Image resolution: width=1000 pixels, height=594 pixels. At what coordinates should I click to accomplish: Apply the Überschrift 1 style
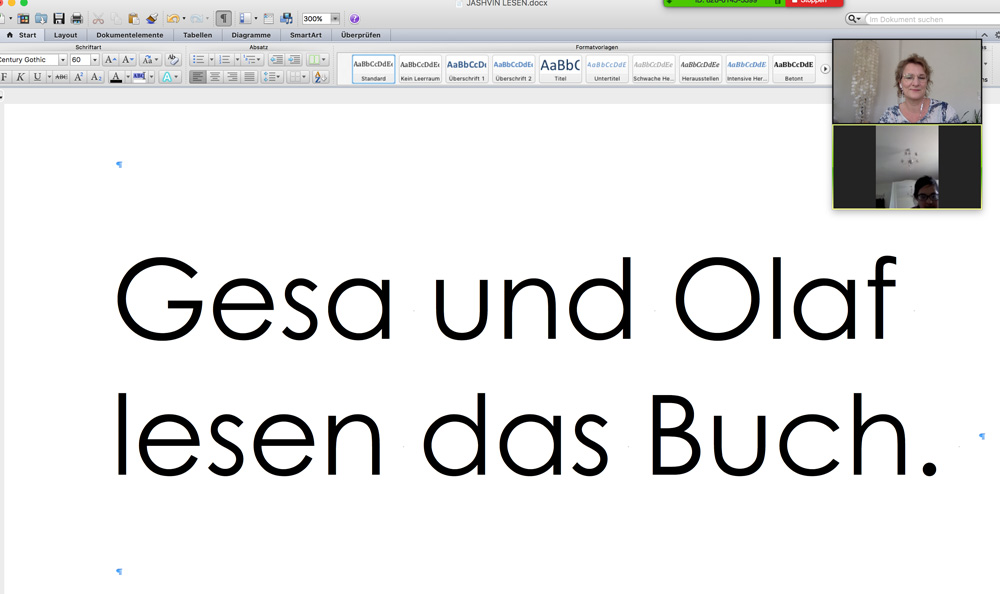tap(466, 69)
